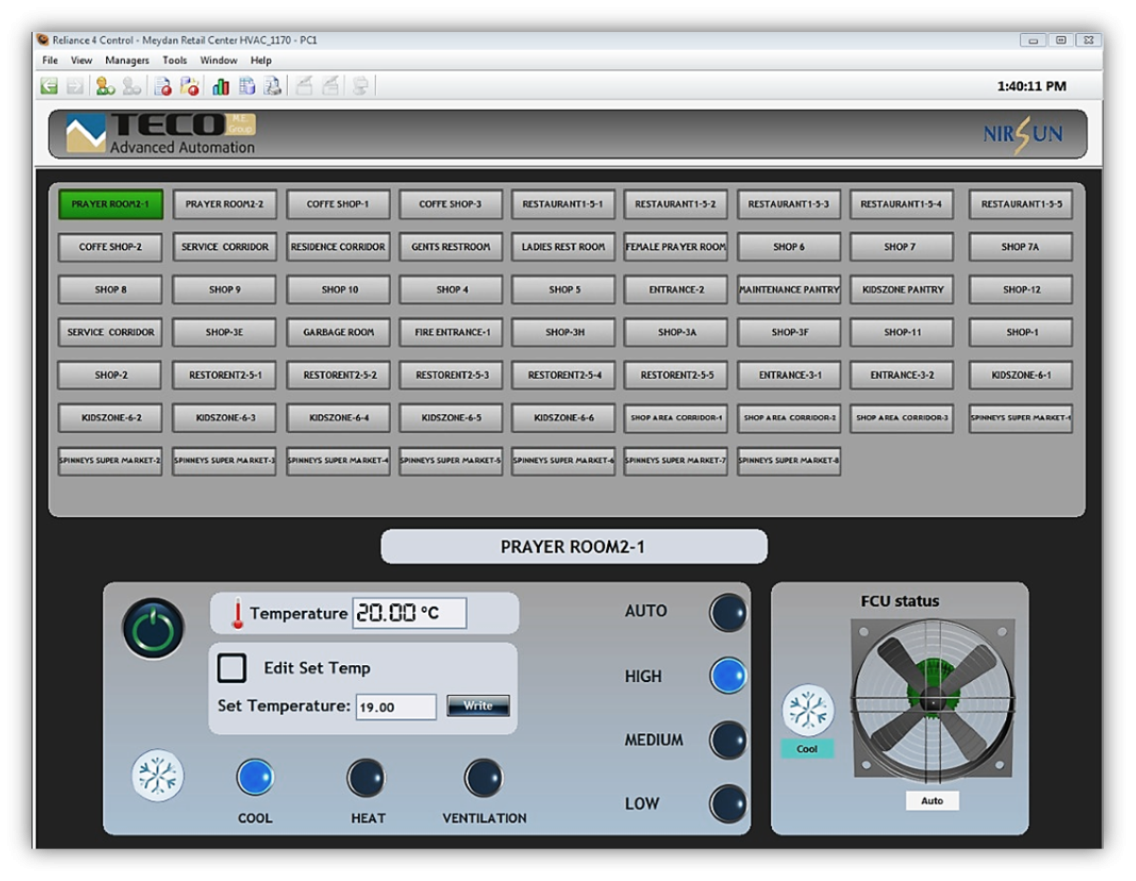Select the GARBAGE ROOM zone button
Screen dimensions: 1136x881
click(339, 332)
